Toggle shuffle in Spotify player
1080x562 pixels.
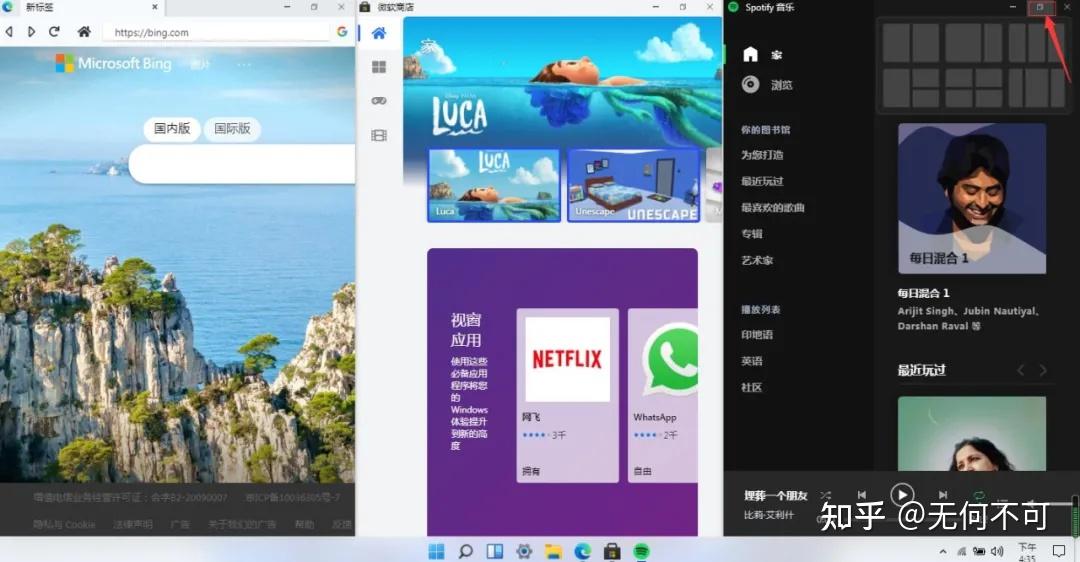coord(826,495)
